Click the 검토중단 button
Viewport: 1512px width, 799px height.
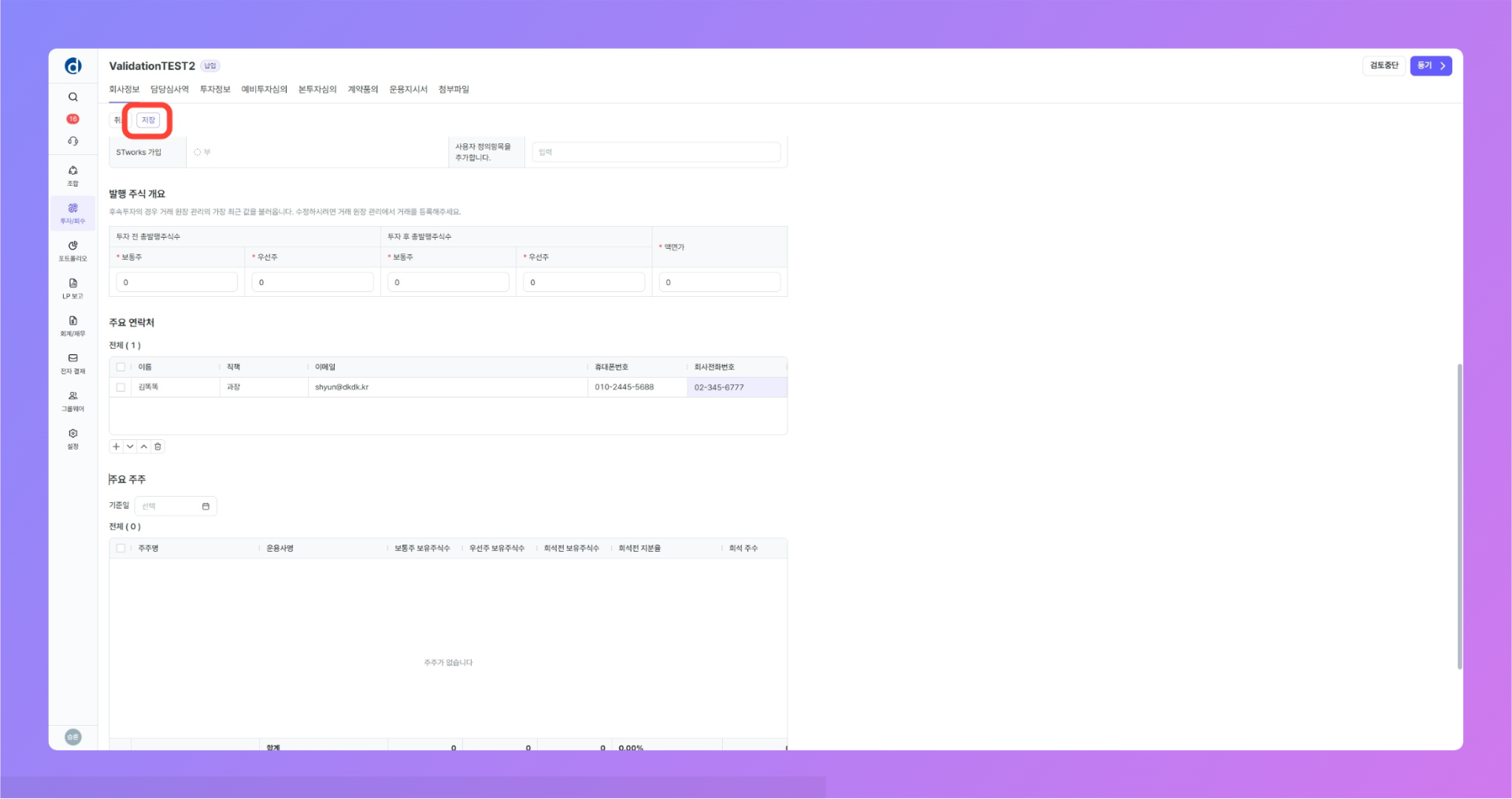1384,66
